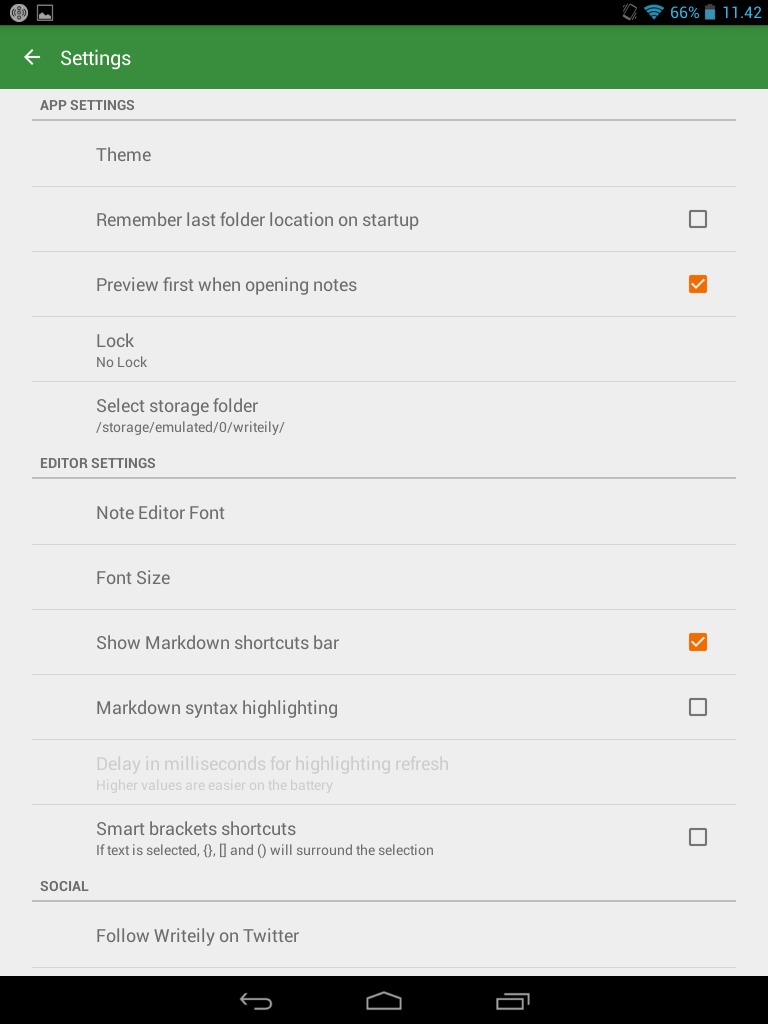Tap the Settings title in header
The height and width of the screenshot is (1024, 768).
95,58
